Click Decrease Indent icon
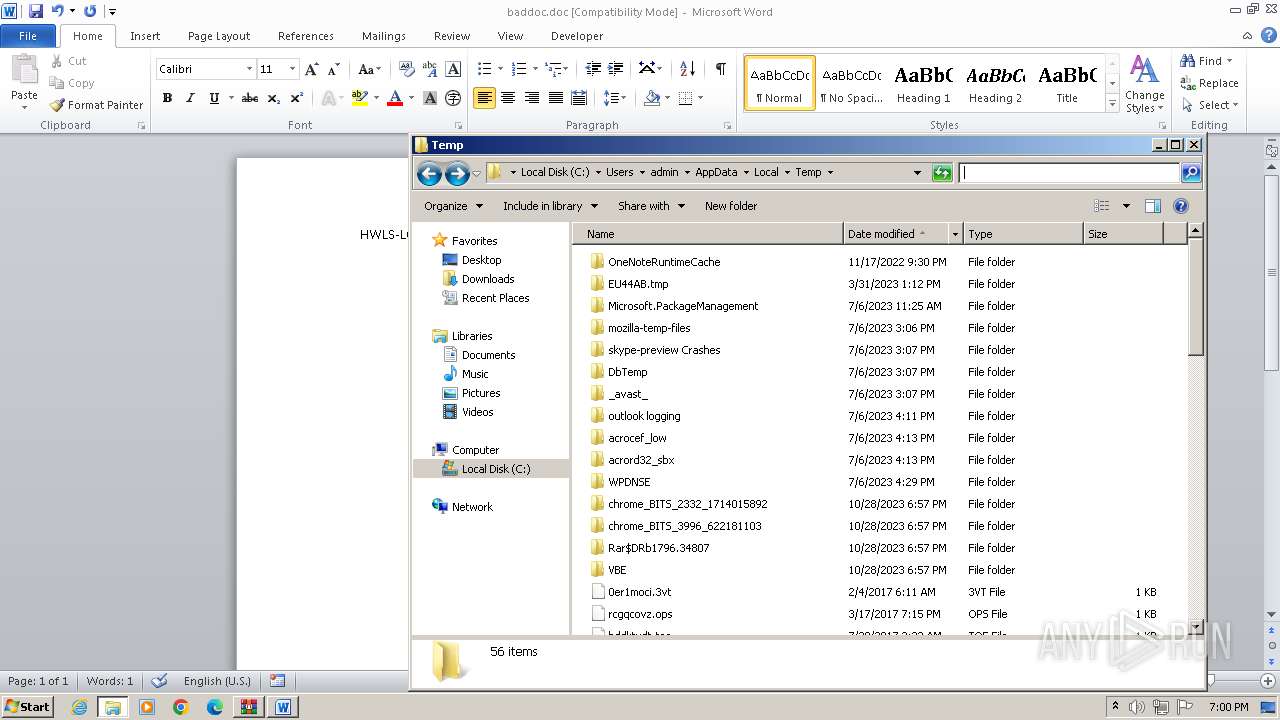This screenshot has width=1280, height=720. point(593,69)
